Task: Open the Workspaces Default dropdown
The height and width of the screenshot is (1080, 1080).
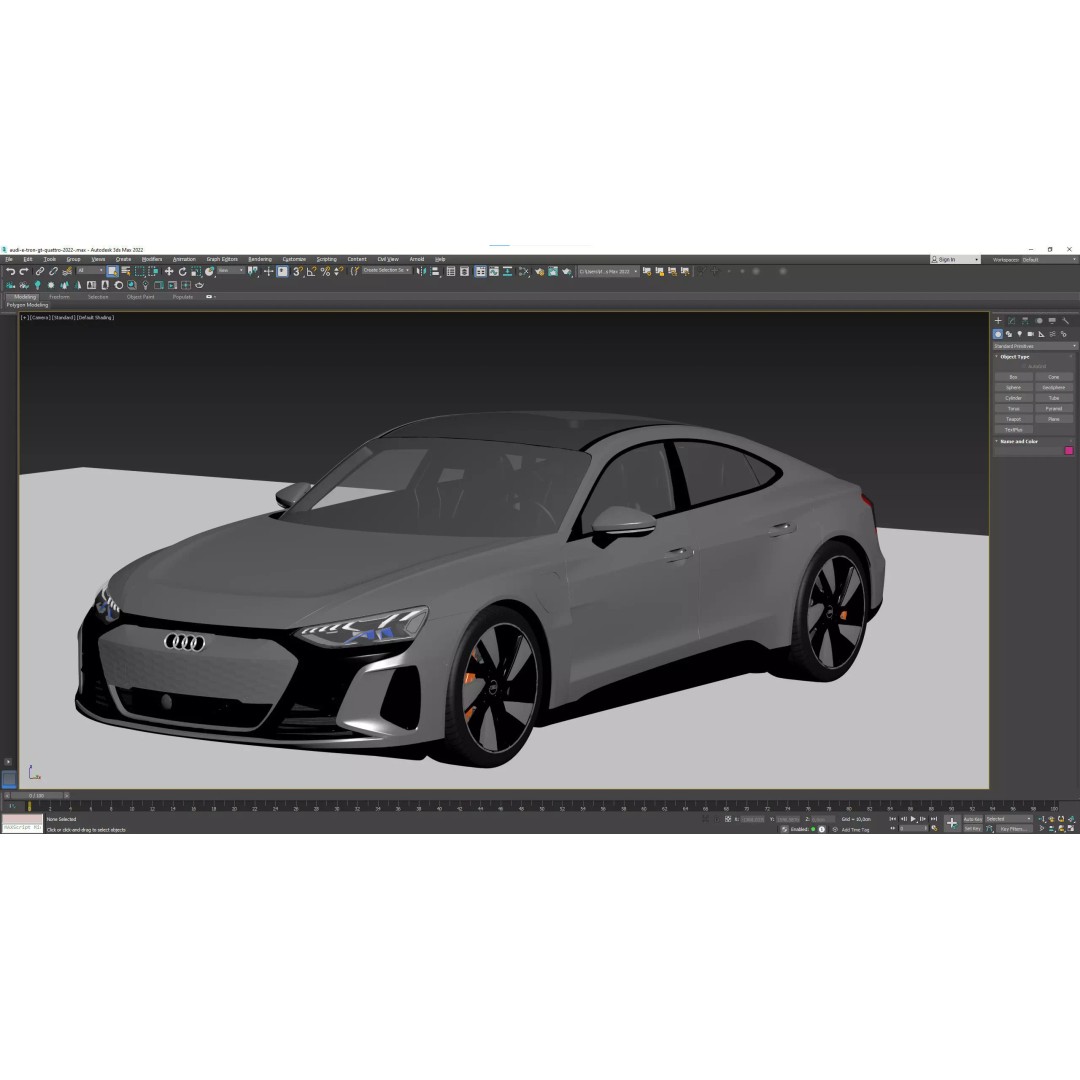Action: tap(1048, 260)
